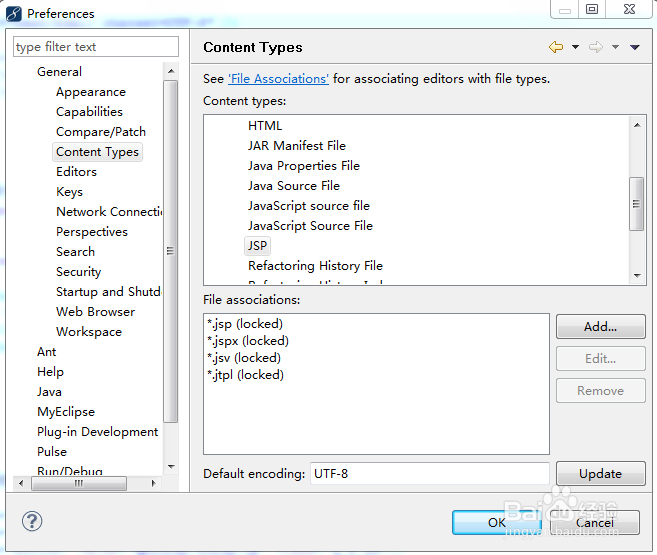This screenshot has height=555, width=657.
Task: Select Content Types in tree
Action: 97,152
